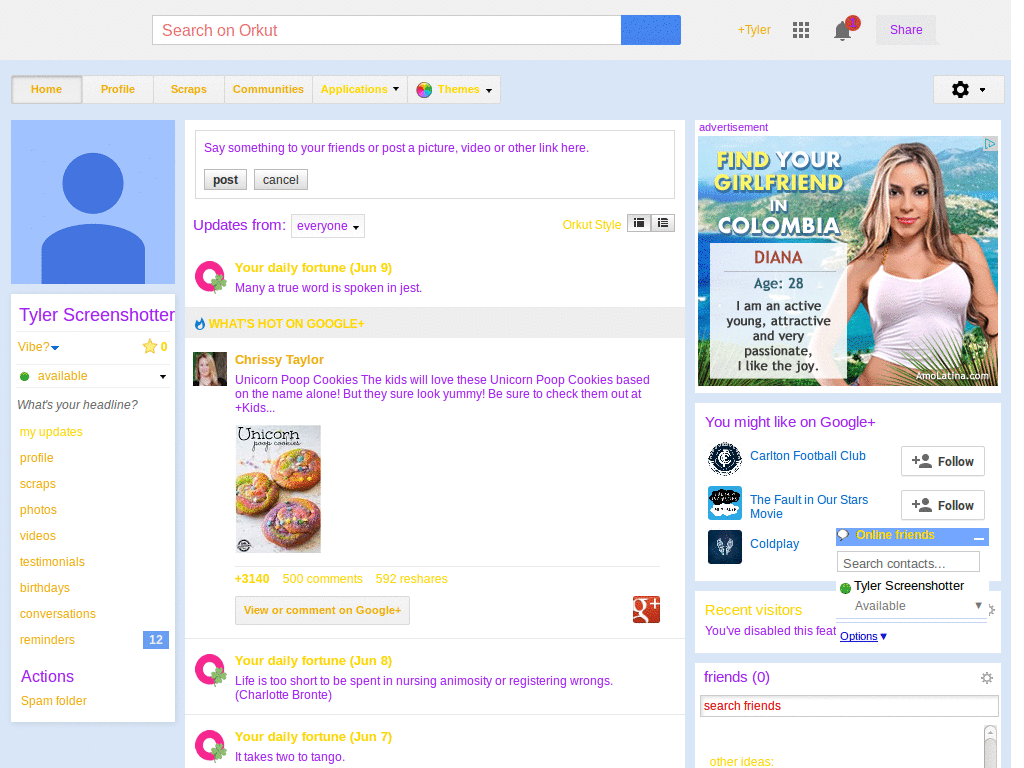This screenshot has width=1024, height=768.
Task: Click the +3140 plus-one count
Action: tap(252, 579)
